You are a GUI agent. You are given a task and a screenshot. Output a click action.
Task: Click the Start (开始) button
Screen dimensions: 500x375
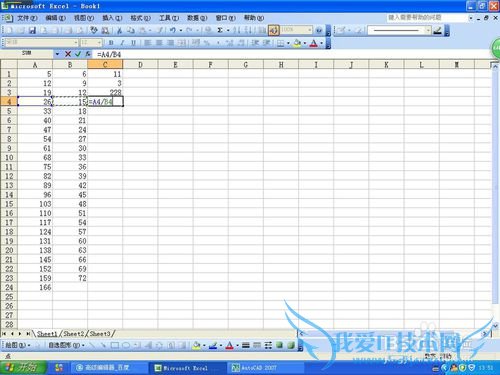pos(23,368)
